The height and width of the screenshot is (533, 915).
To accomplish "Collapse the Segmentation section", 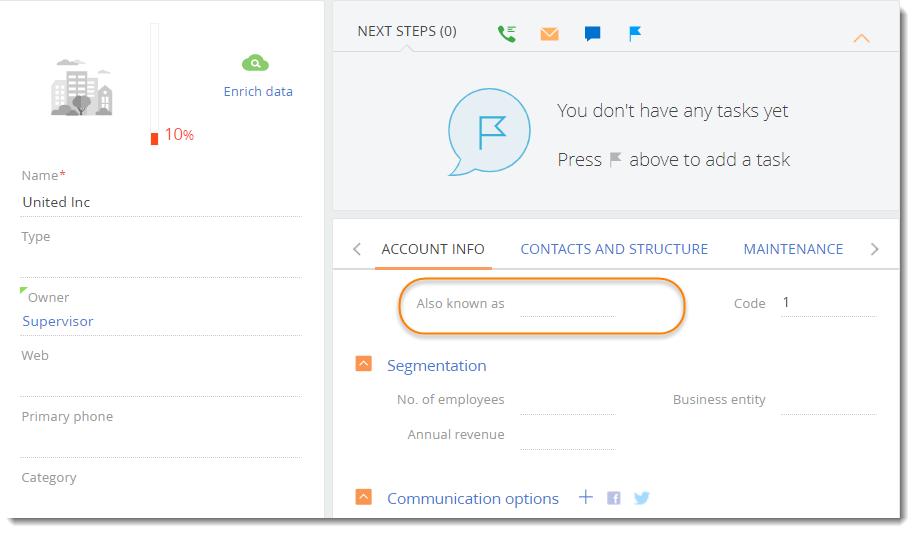I will 364,365.
